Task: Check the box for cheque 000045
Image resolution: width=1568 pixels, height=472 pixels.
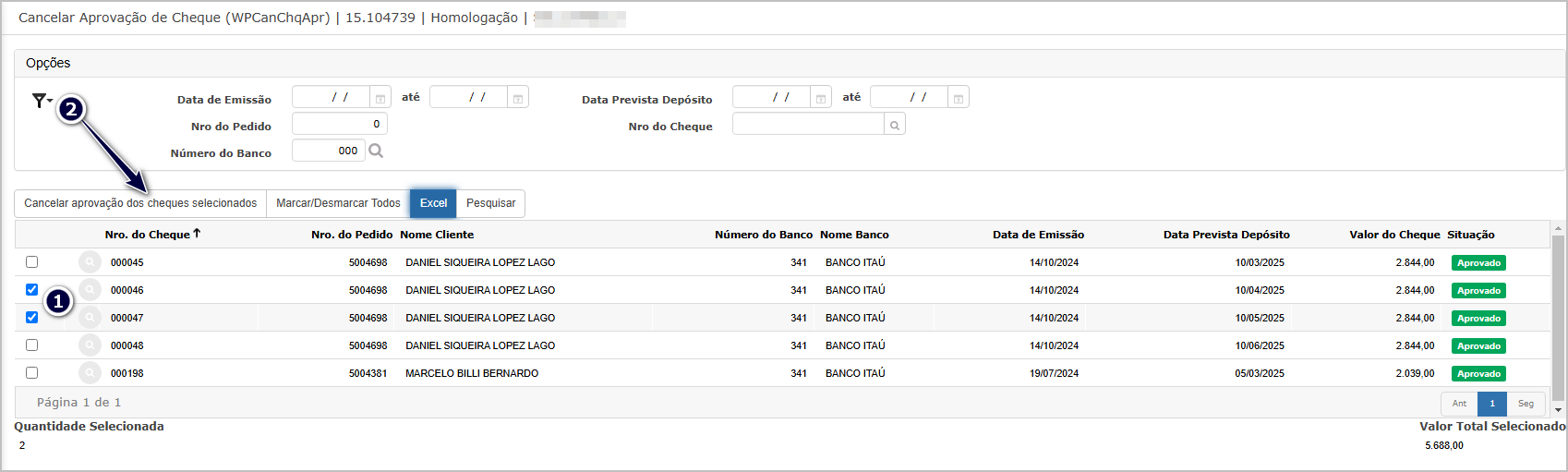Action: pyautogui.click(x=32, y=262)
